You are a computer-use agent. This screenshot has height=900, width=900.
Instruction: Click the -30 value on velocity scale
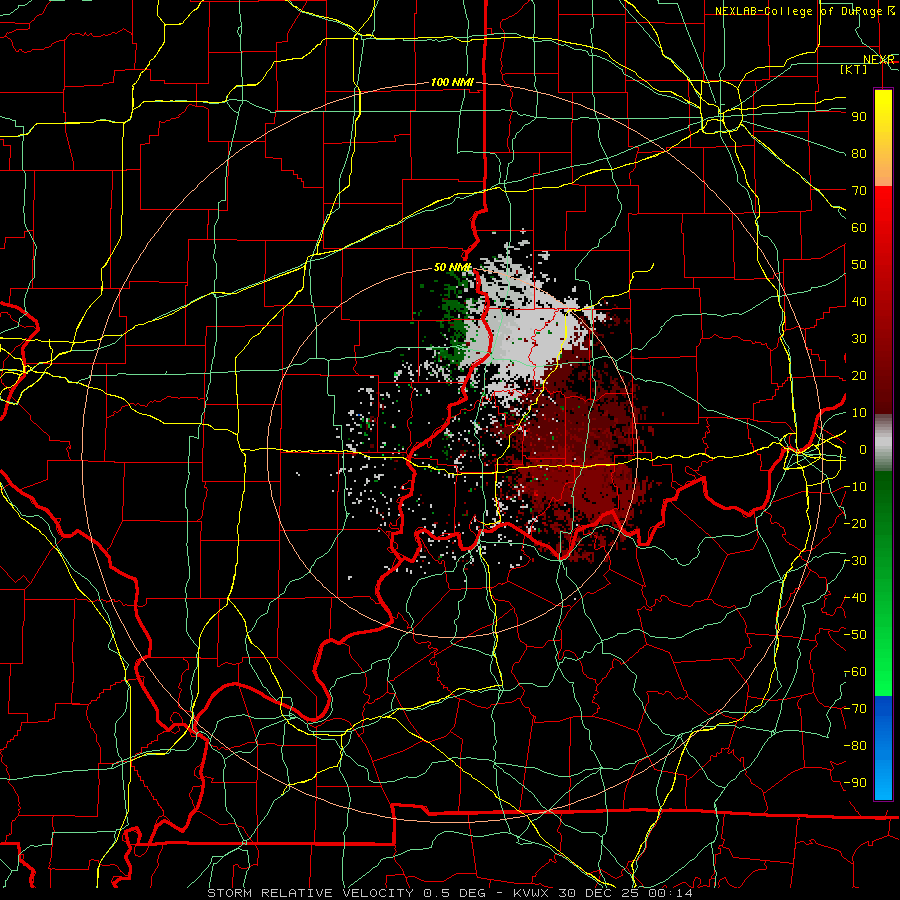pos(855,561)
